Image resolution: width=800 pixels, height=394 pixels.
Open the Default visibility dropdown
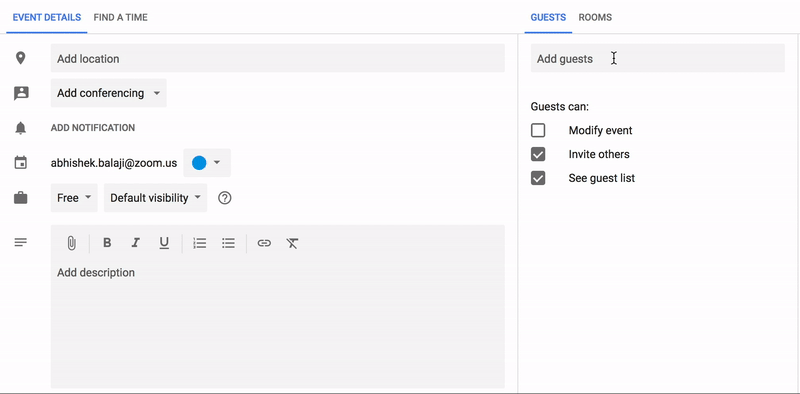[156, 198]
